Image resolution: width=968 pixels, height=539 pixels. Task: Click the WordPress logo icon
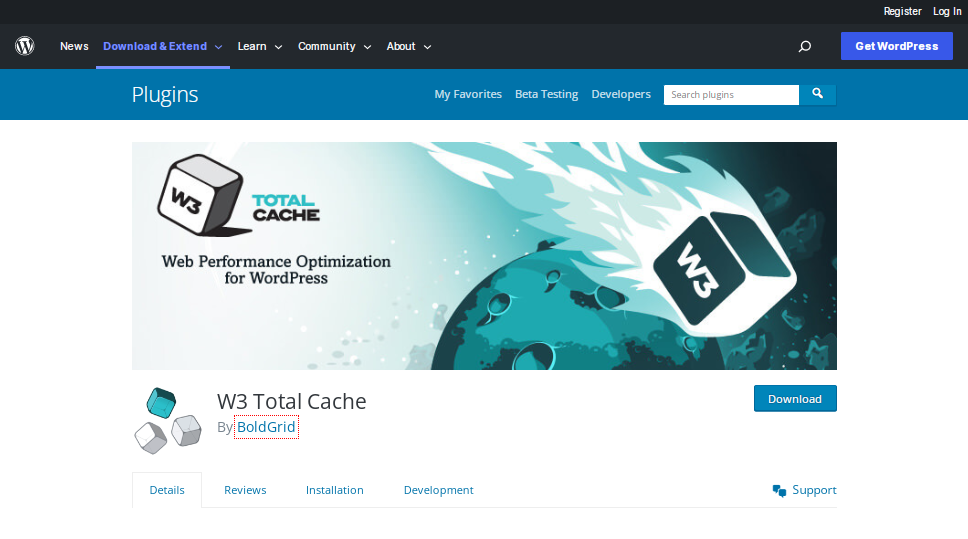25,46
